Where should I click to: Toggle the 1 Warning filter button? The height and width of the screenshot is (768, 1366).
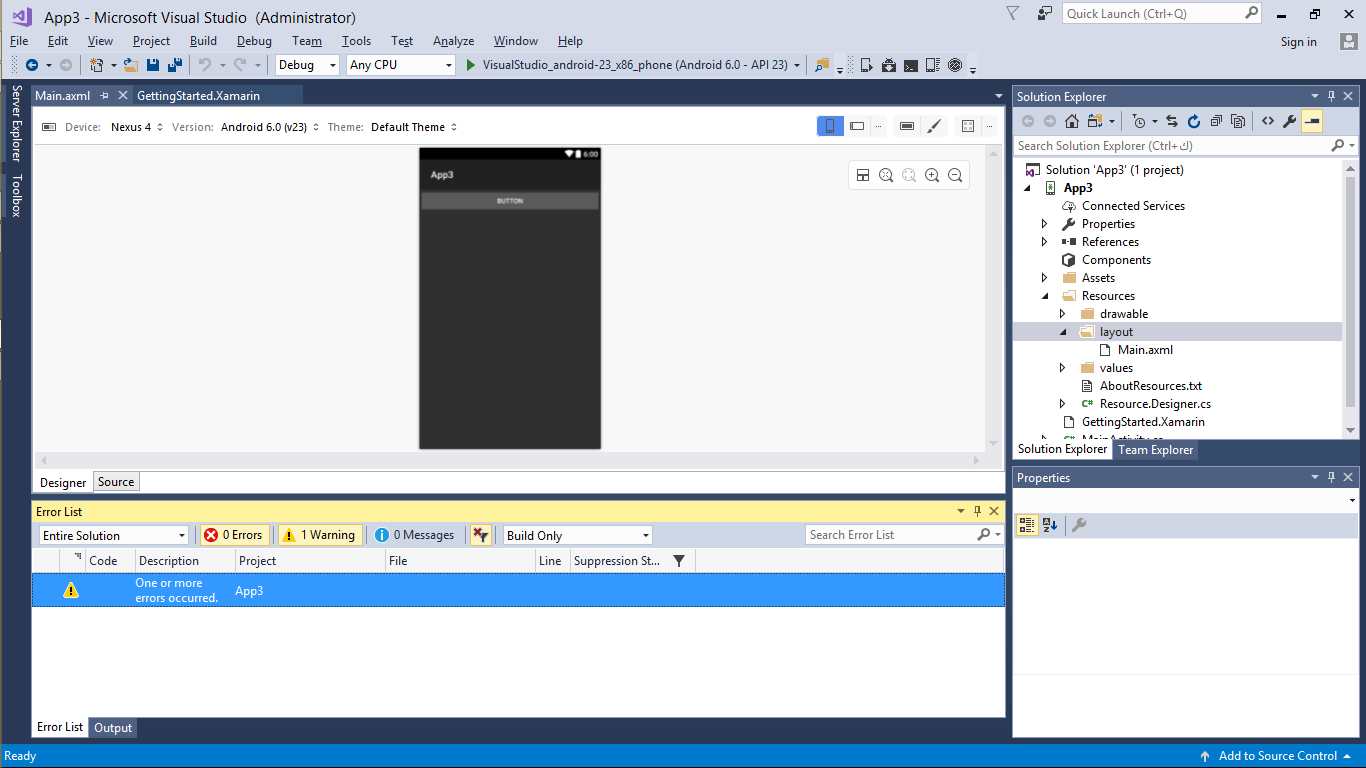point(319,534)
